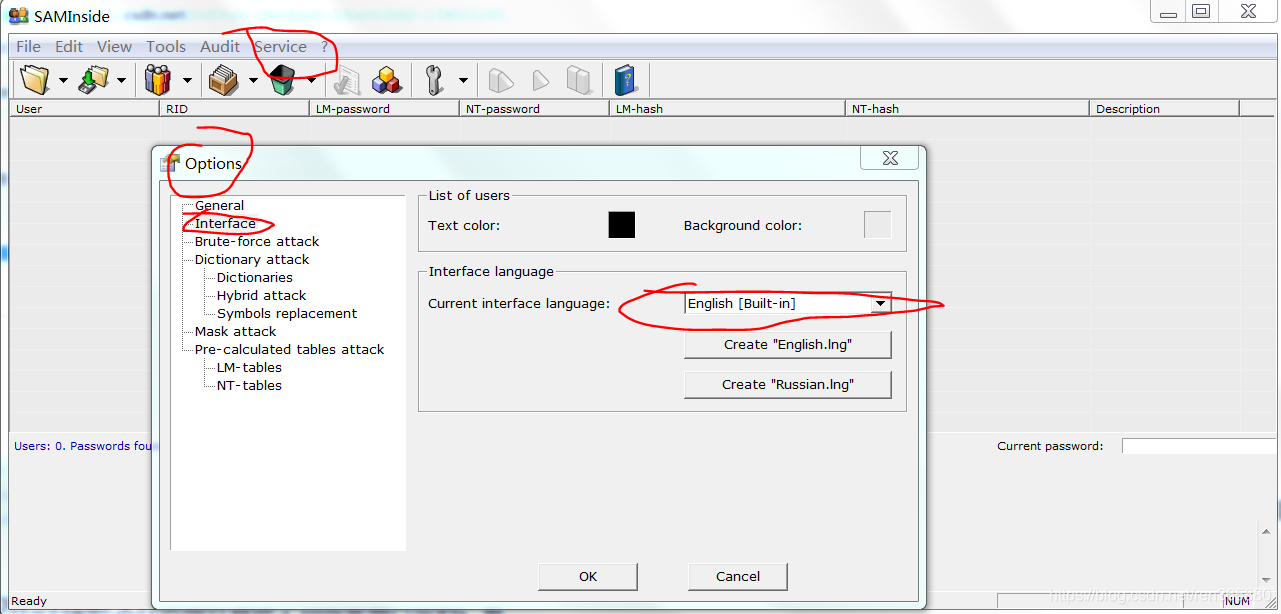Click the RID column header

[235, 109]
